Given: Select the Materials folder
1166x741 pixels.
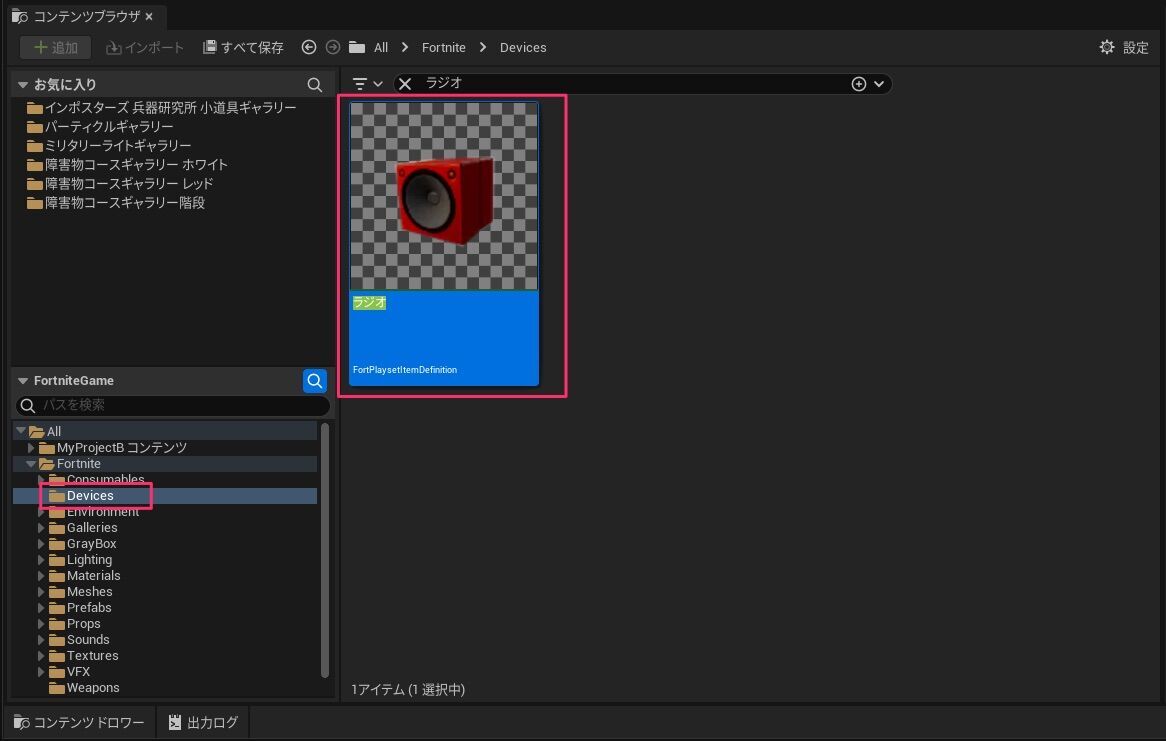Looking at the screenshot, I should 85,576.
